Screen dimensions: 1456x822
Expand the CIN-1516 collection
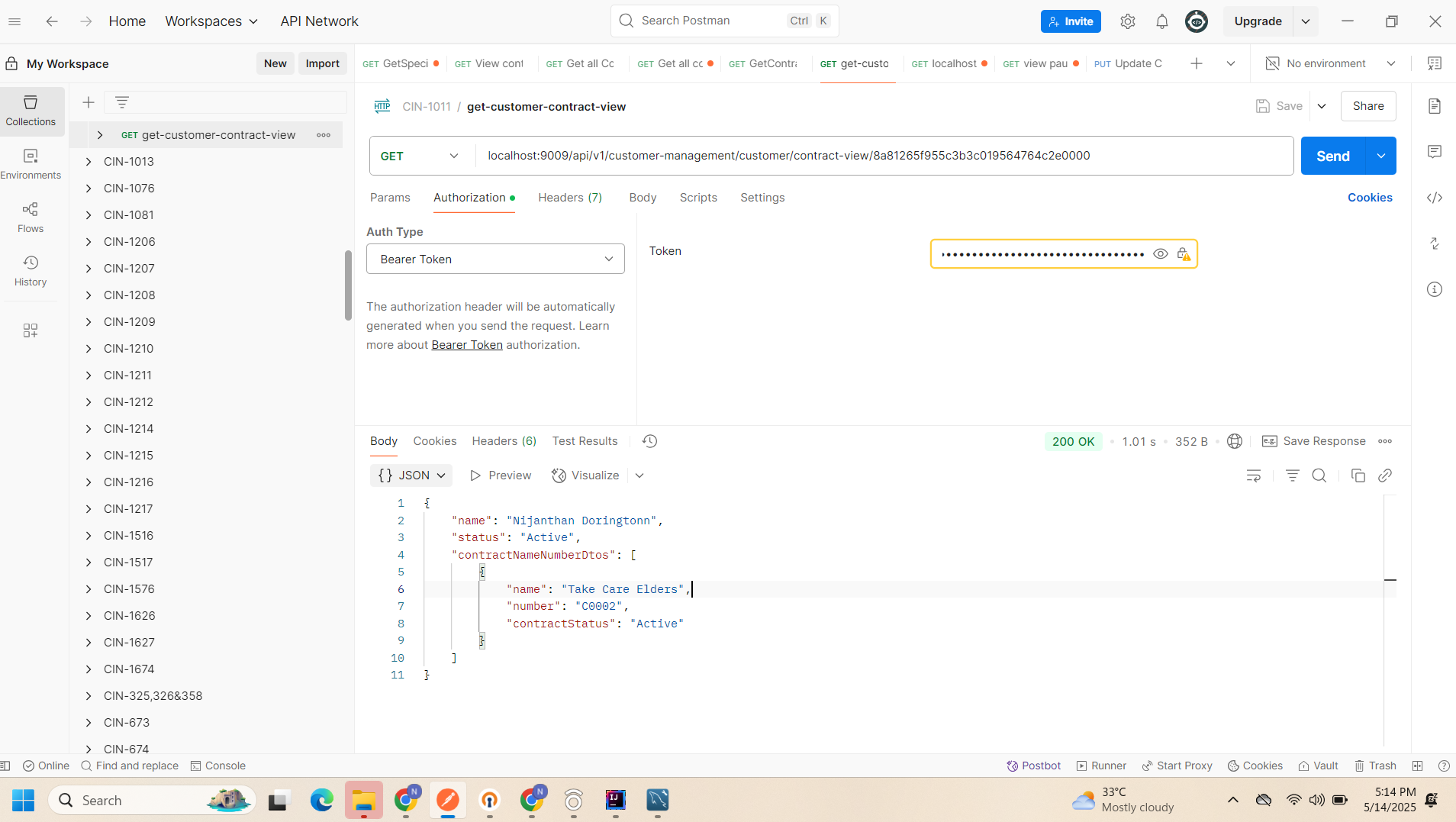[89, 536]
